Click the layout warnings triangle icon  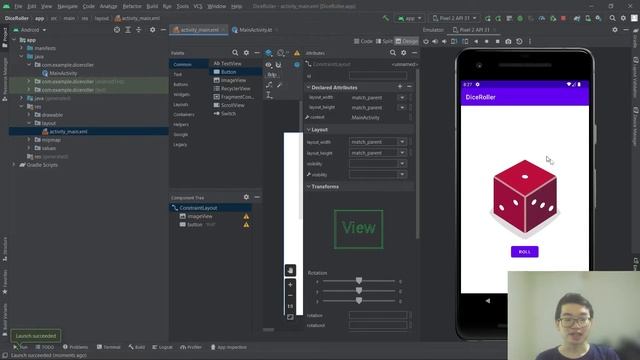coord(297,53)
